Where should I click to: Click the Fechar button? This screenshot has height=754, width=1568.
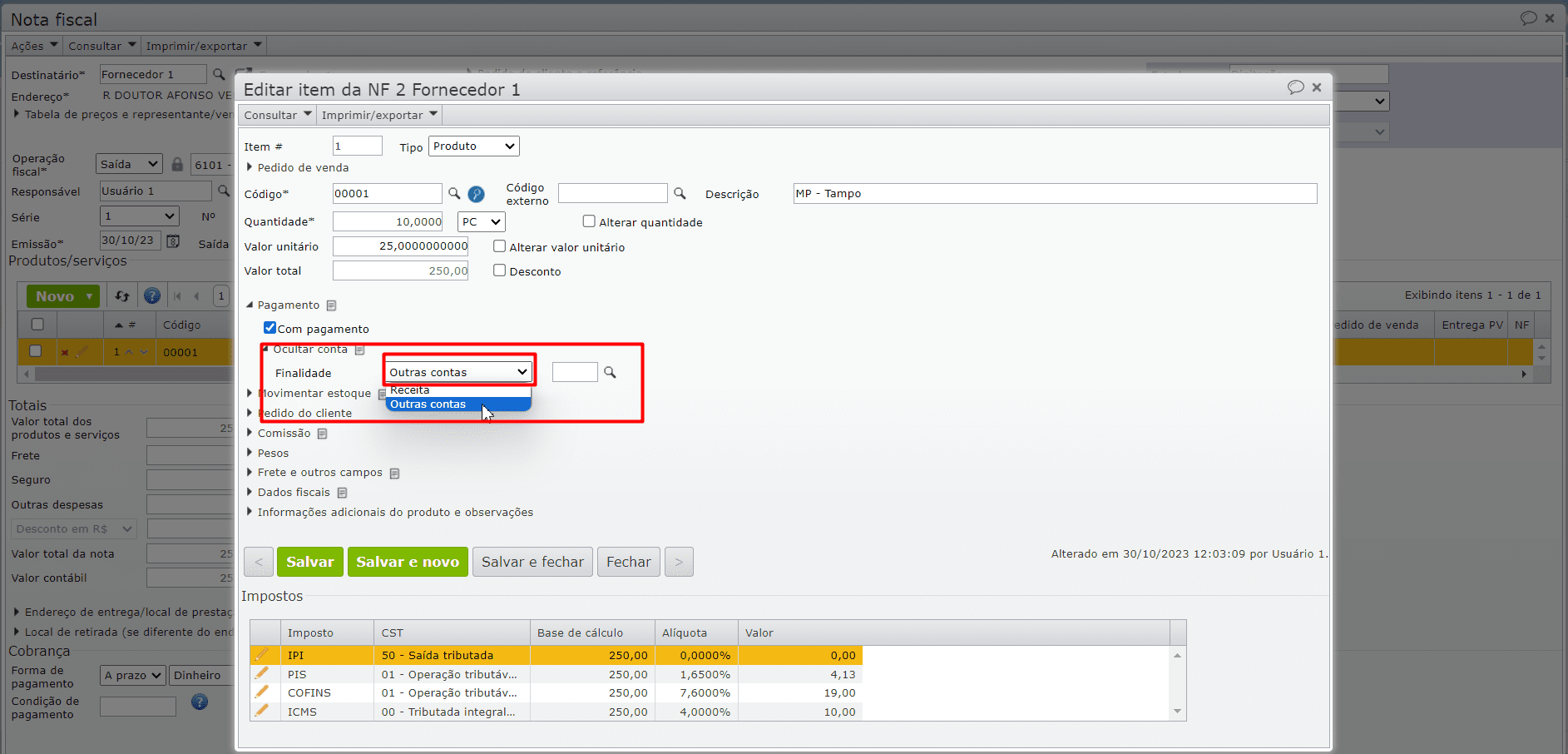pyautogui.click(x=629, y=562)
